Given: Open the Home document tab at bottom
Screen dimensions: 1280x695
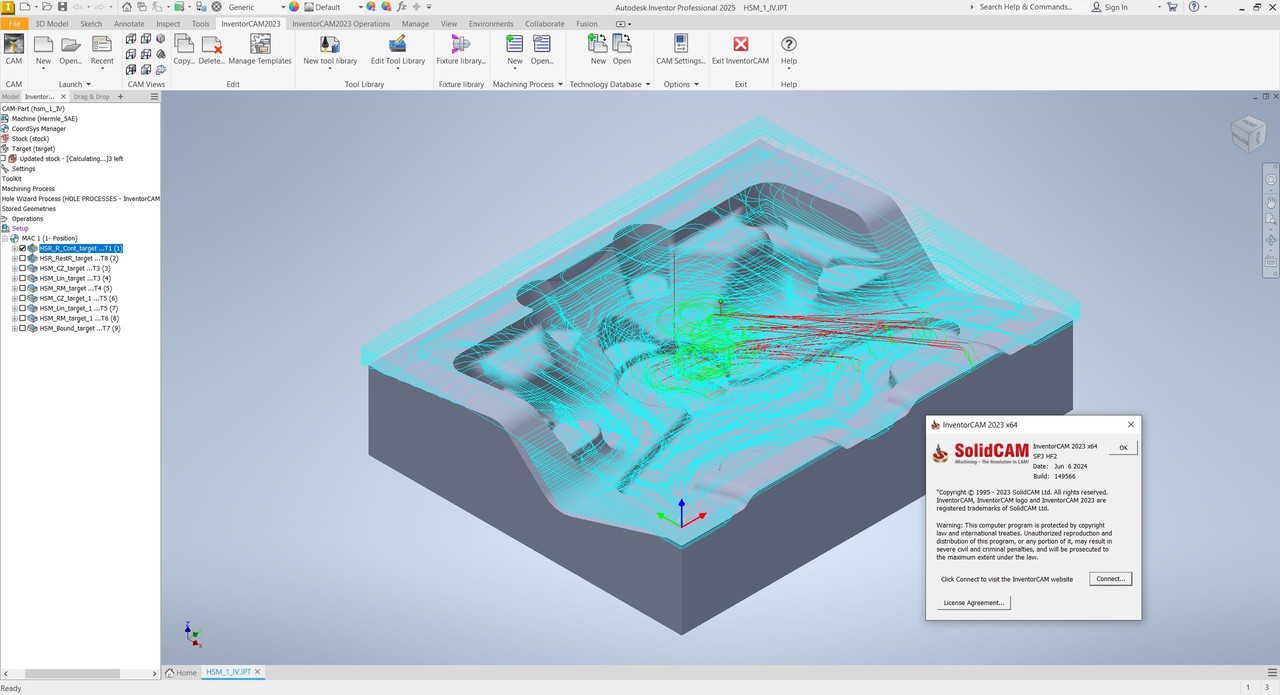Looking at the screenshot, I should point(182,673).
